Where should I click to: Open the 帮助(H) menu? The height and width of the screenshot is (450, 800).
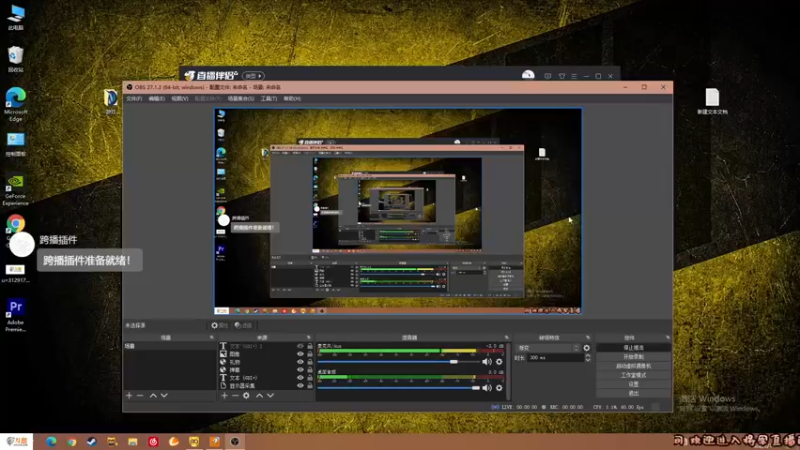point(292,98)
